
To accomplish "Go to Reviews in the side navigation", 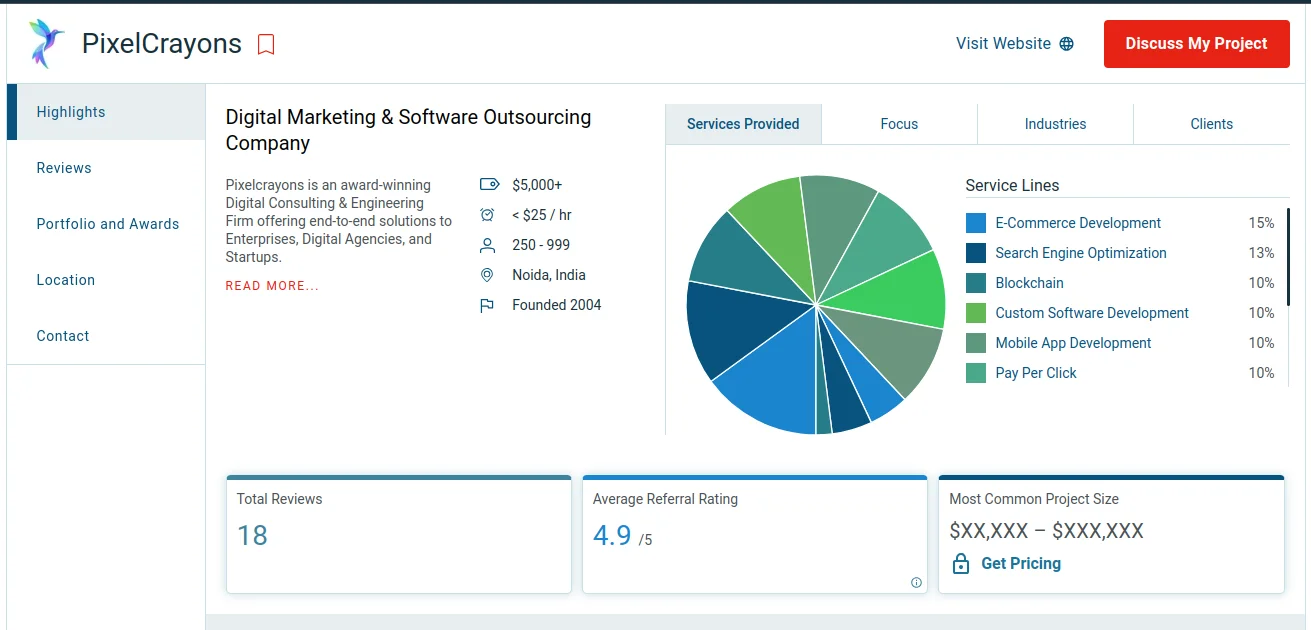I will 106,168.
